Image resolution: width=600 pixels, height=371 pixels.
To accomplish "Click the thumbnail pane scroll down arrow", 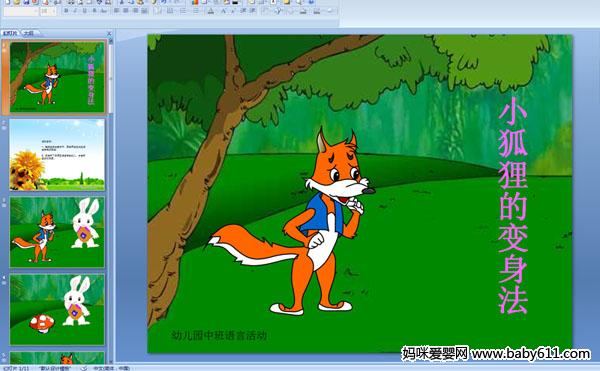I will [111, 361].
